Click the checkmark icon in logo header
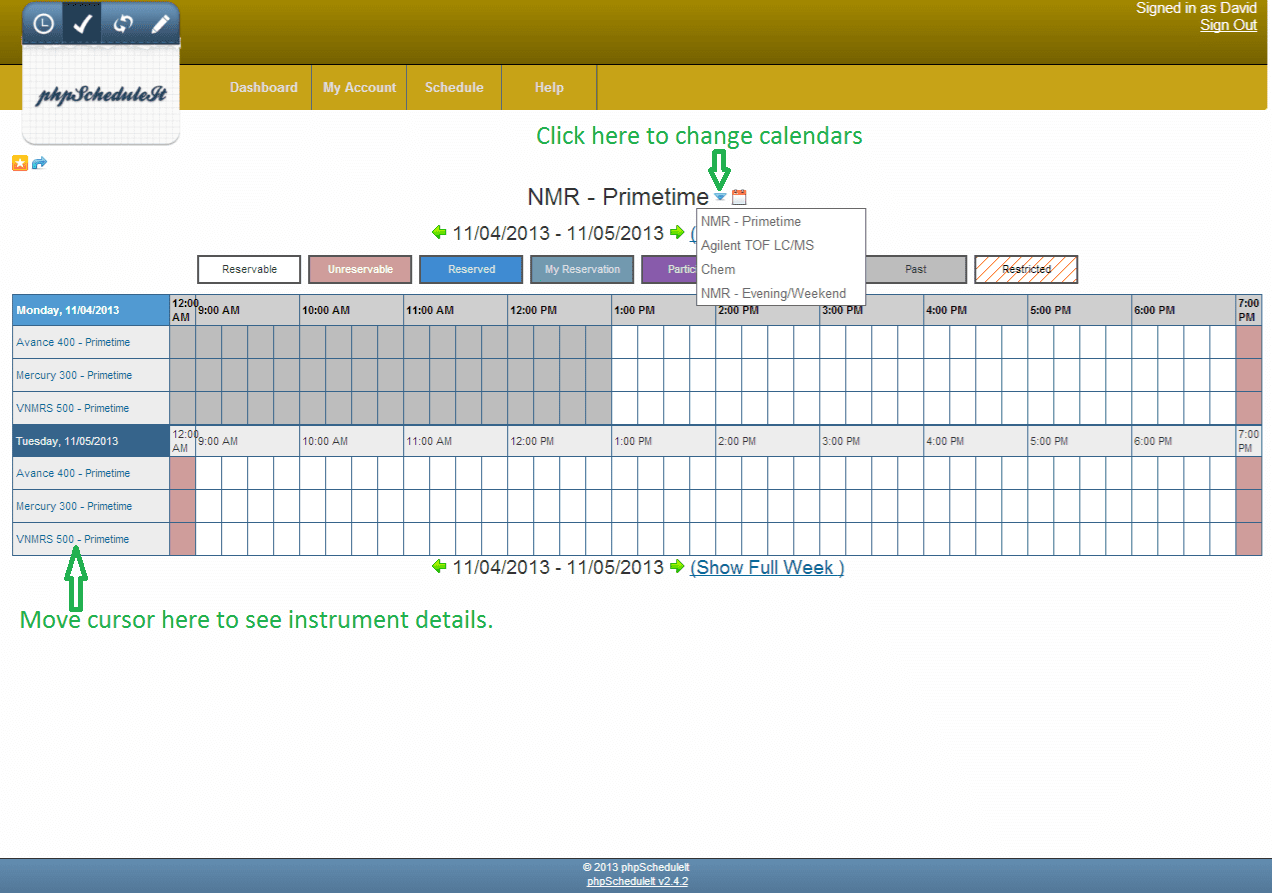Viewport: 1272px width, 893px height. [83, 24]
